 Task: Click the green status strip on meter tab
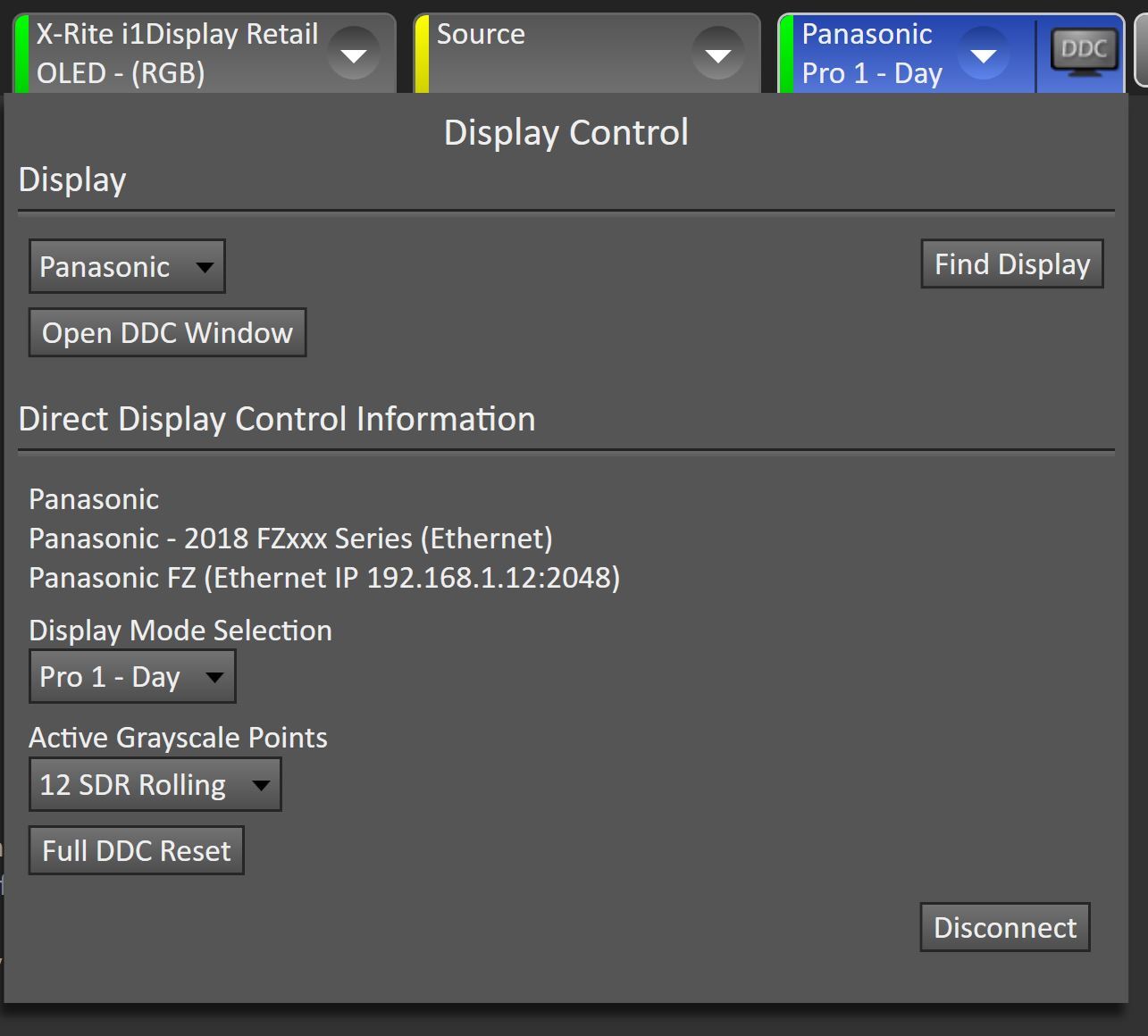point(21,54)
